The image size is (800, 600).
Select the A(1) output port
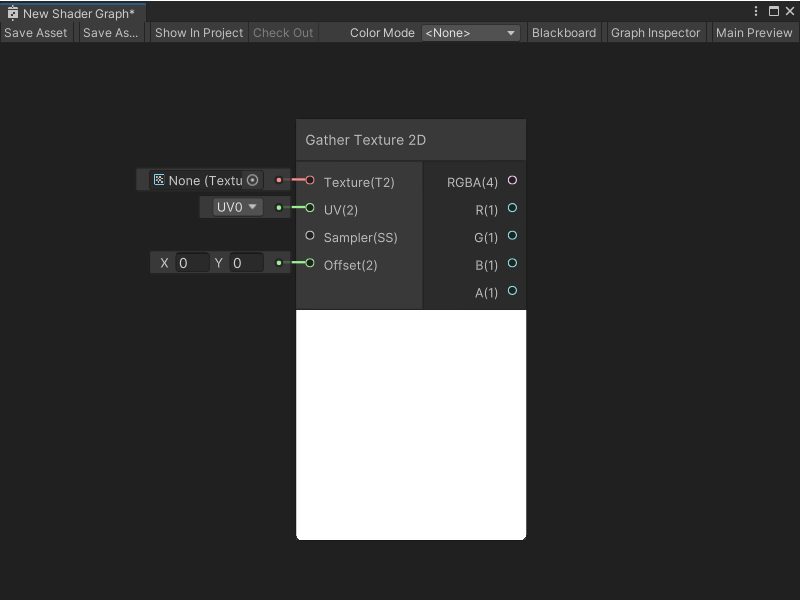pyautogui.click(x=511, y=292)
